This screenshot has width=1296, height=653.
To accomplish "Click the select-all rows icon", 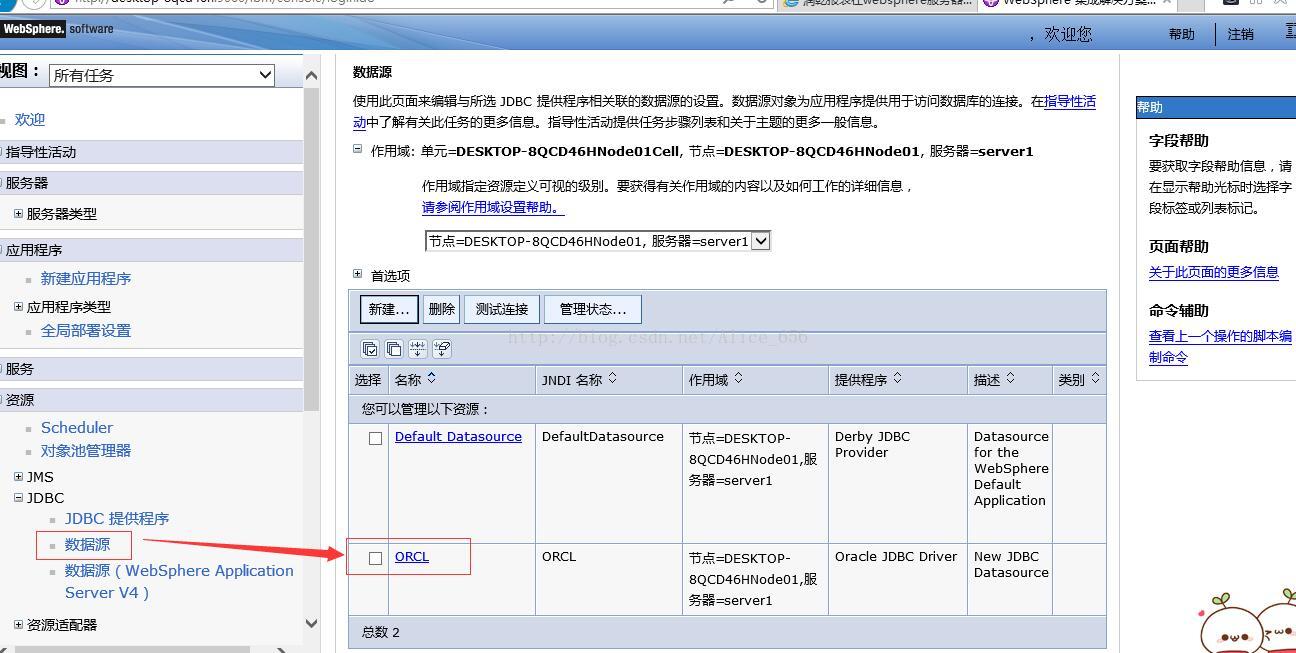I will click(370, 349).
